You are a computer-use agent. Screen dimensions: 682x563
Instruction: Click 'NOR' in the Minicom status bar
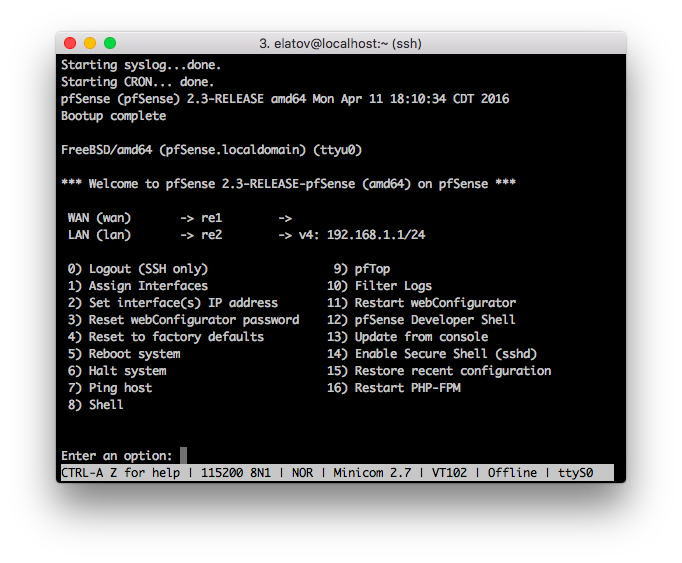302,473
